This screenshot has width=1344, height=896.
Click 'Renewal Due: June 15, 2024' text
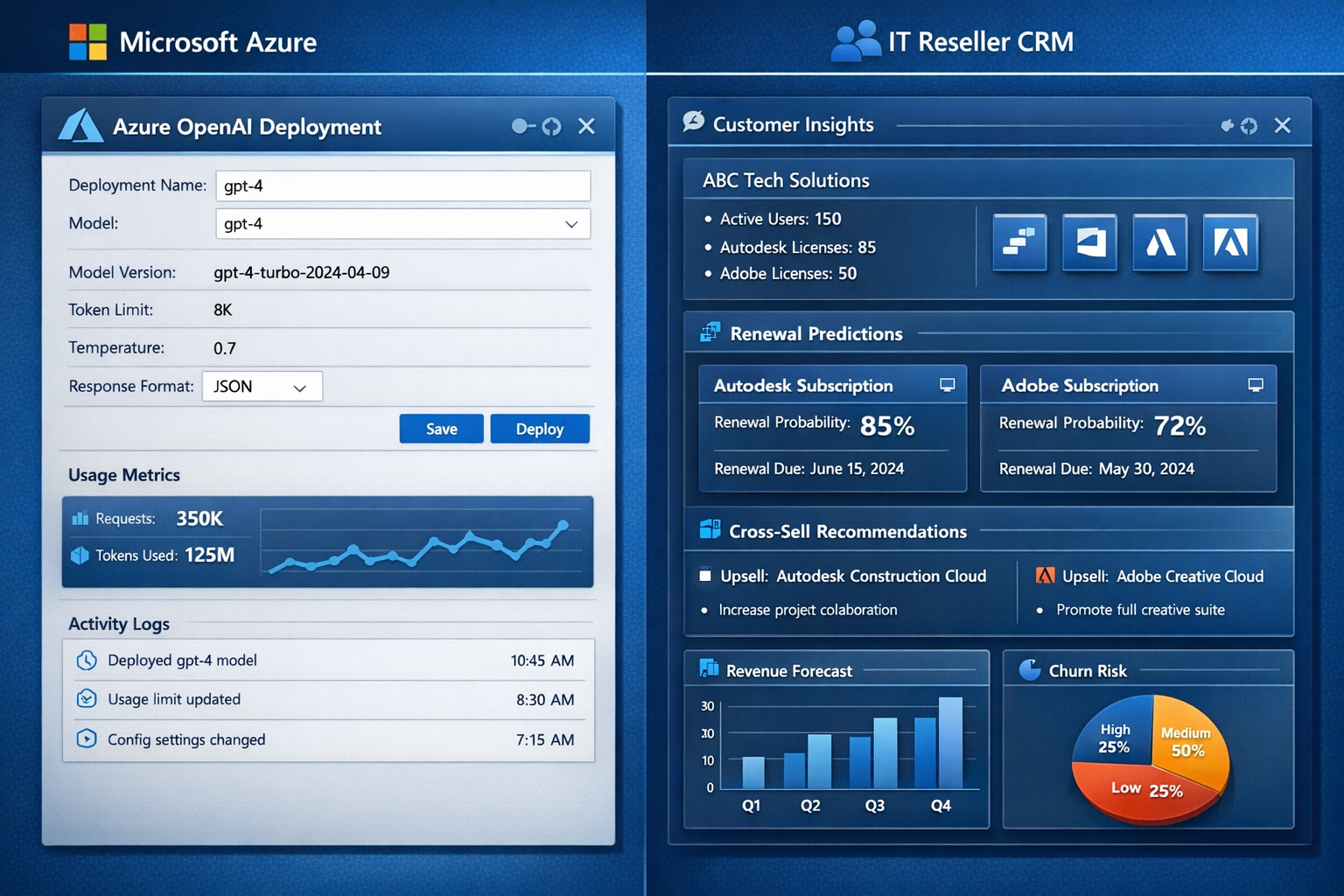click(808, 469)
